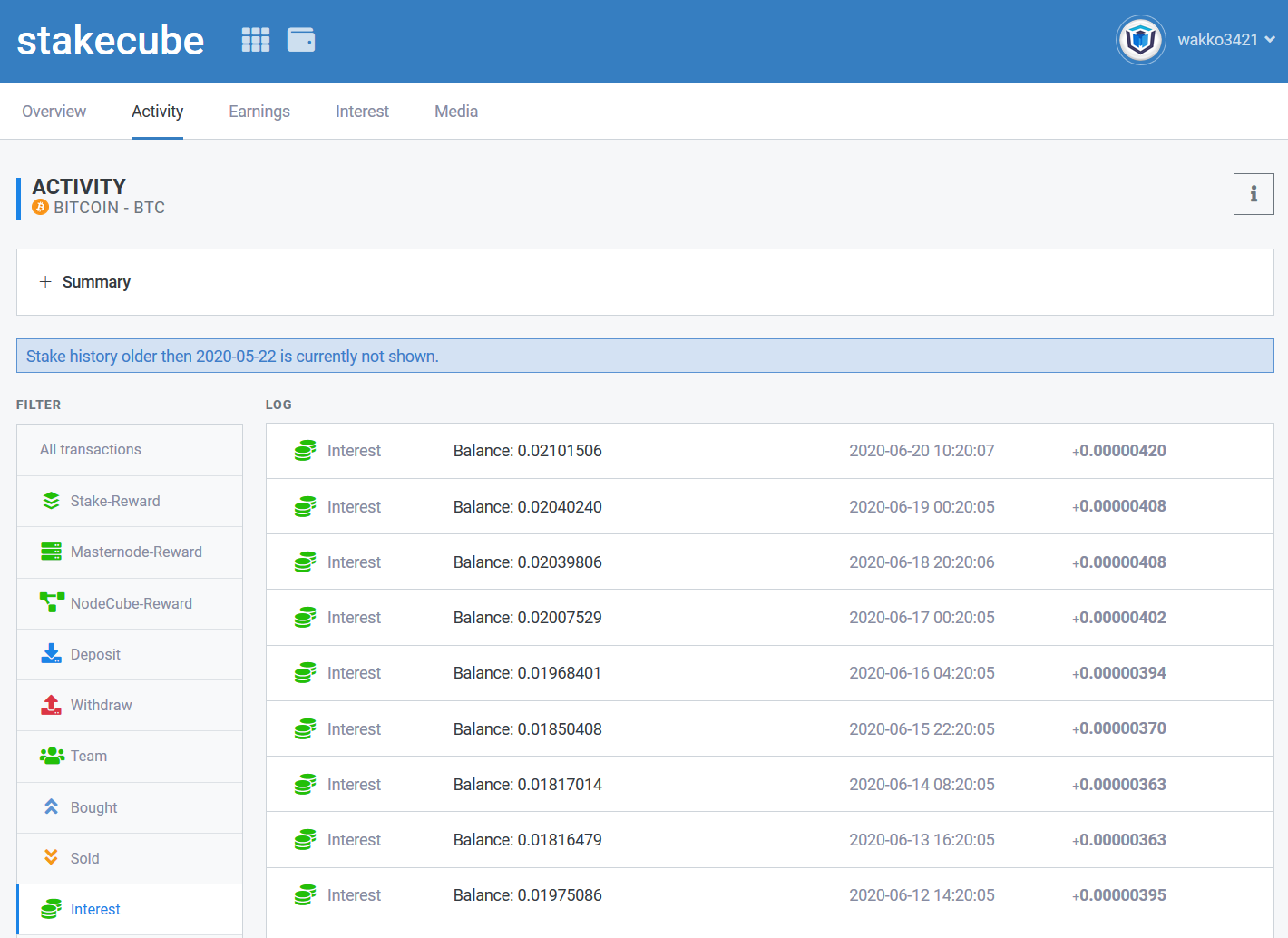Click the Team filter icon

[52, 756]
